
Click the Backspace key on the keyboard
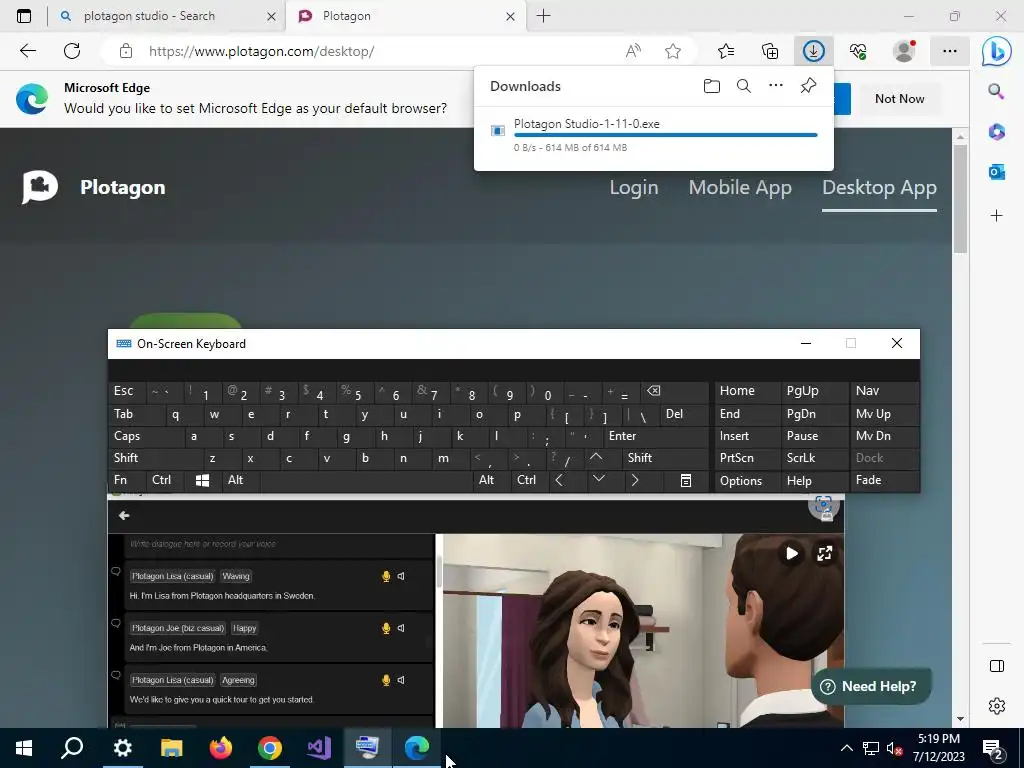coord(675,391)
